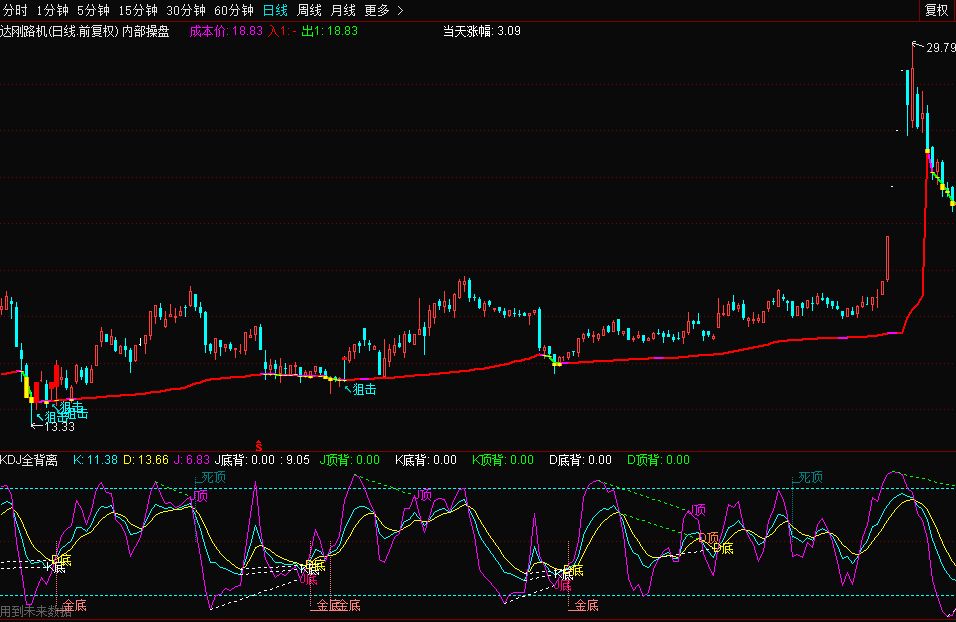This screenshot has width=956, height=622.
Task: Switch to the 周线 weekly tab
Action: coord(309,10)
